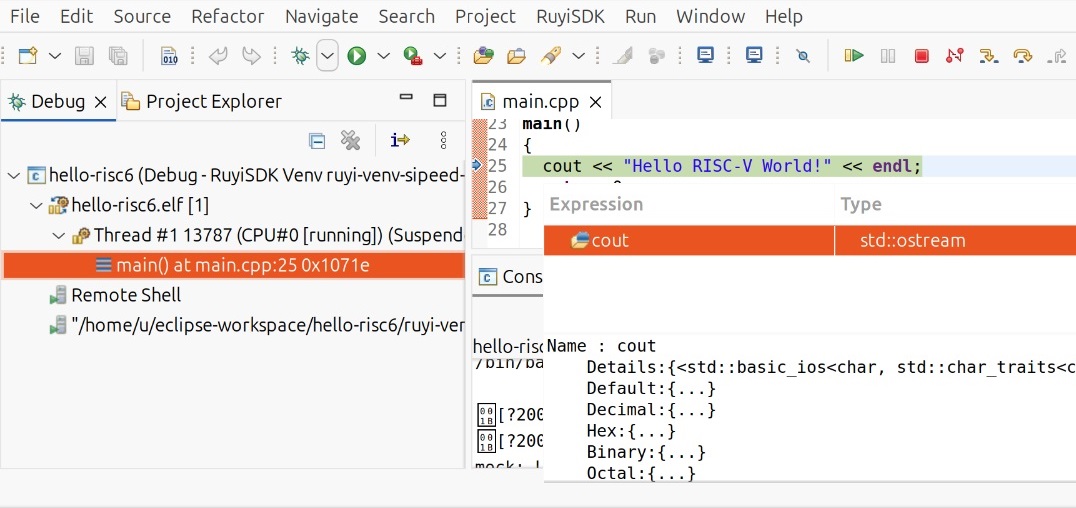The height and width of the screenshot is (508, 1076).
Task: Open the Source menu
Action: click(x=142, y=16)
